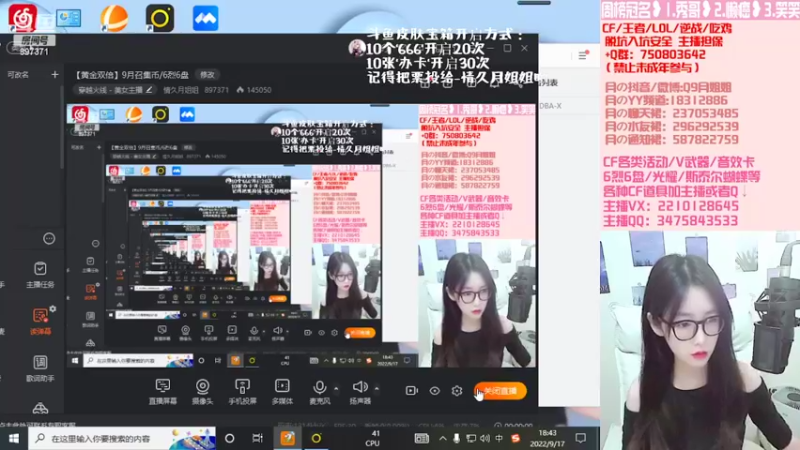Click the popularity flame count 145050
This screenshot has height=450, width=800.
coord(254,90)
